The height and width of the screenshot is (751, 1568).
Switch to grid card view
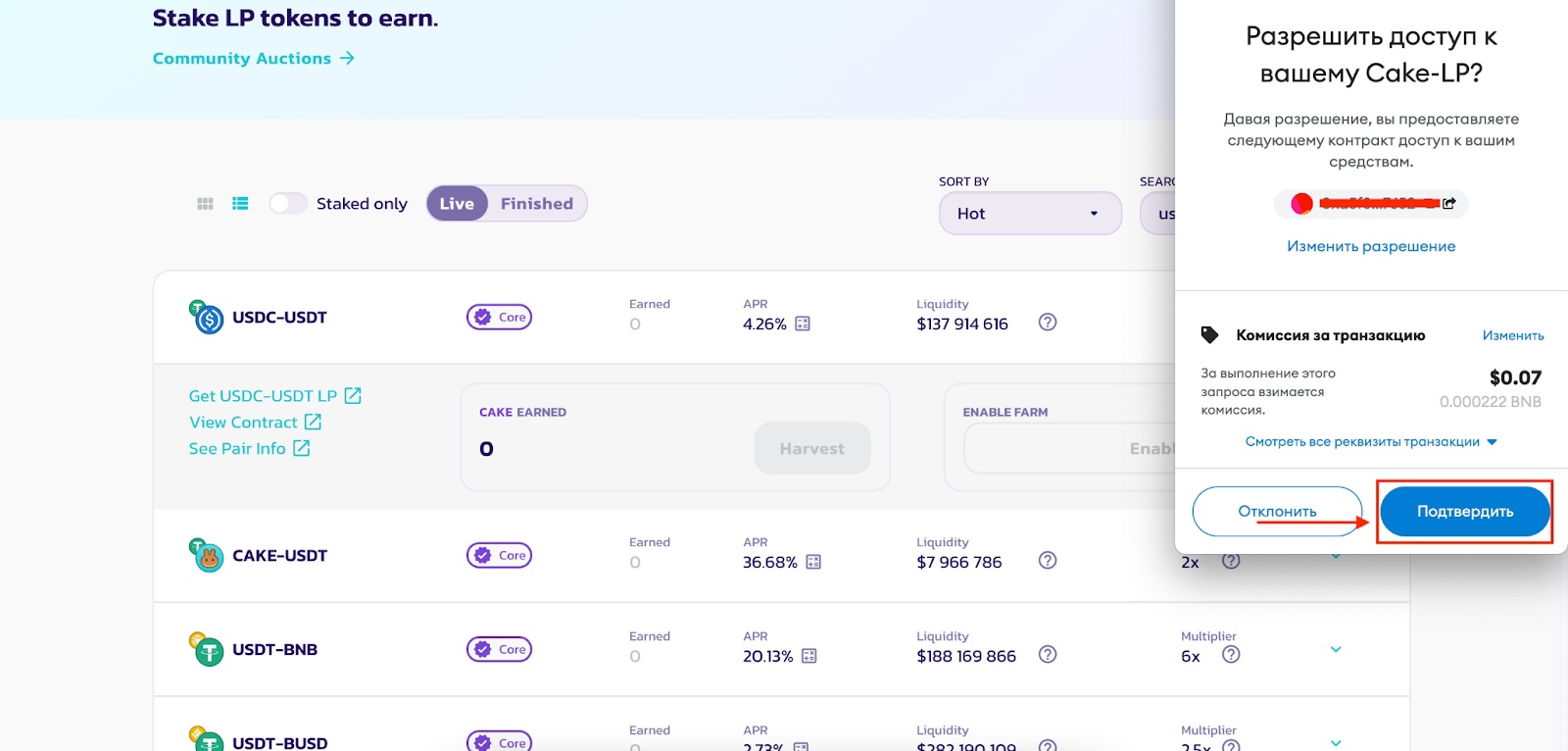click(205, 204)
